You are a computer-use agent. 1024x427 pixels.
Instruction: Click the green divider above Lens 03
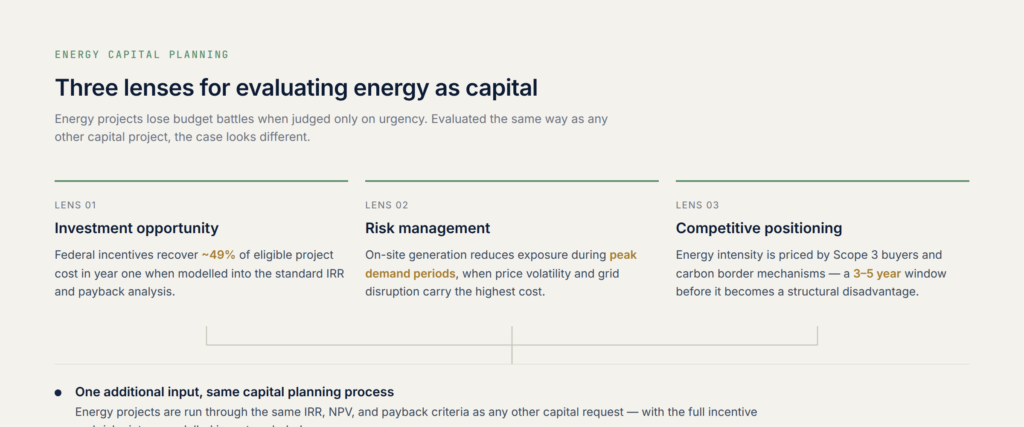click(x=822, y=181)
